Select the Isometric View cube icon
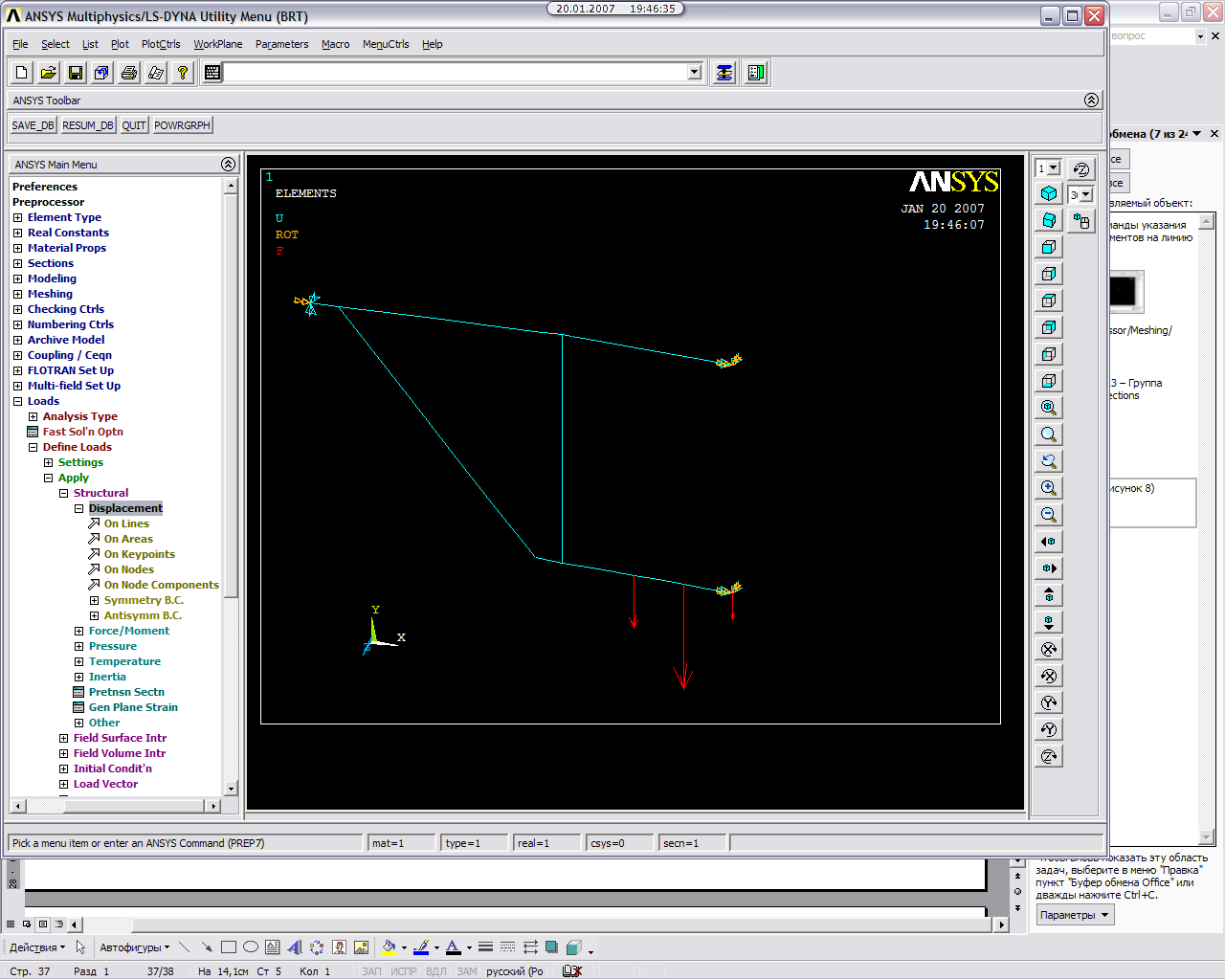 [x=1049, y=193]
